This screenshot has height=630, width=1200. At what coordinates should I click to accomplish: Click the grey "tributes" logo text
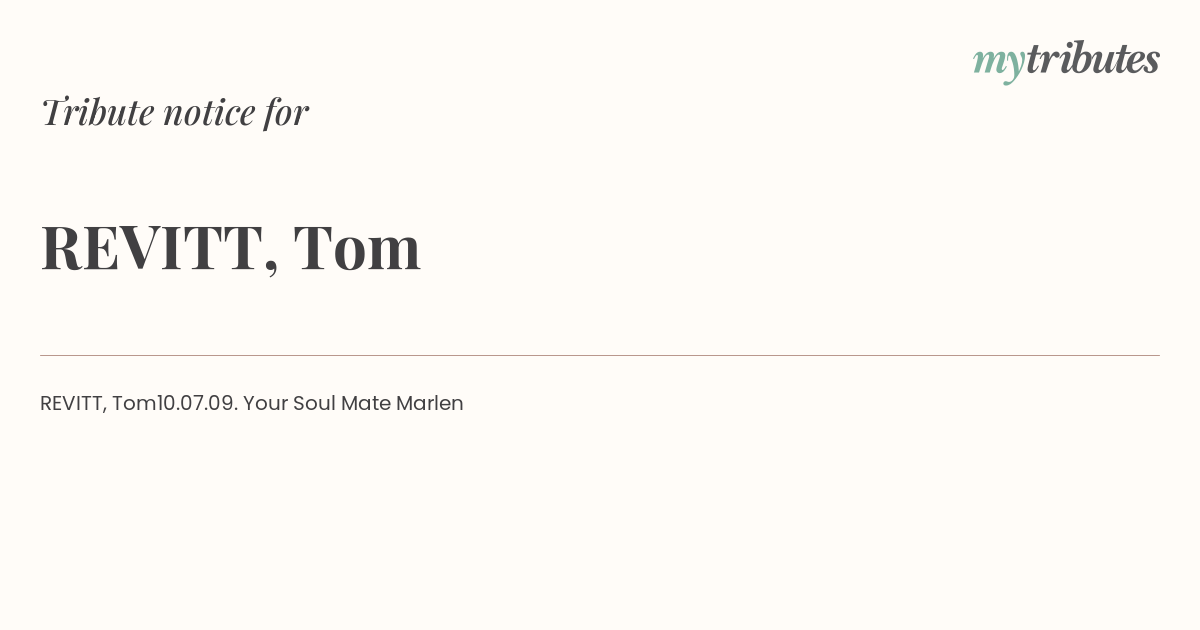point(1093,58)
